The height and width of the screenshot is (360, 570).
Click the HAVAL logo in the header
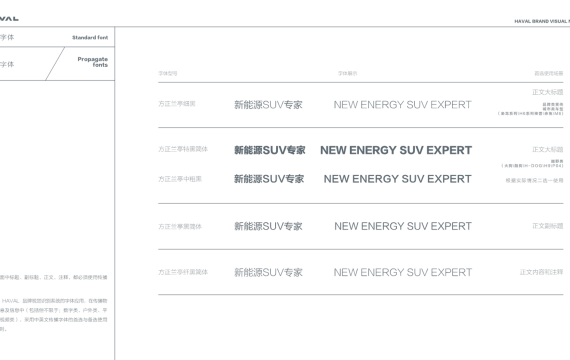click(x=9, y=18)
